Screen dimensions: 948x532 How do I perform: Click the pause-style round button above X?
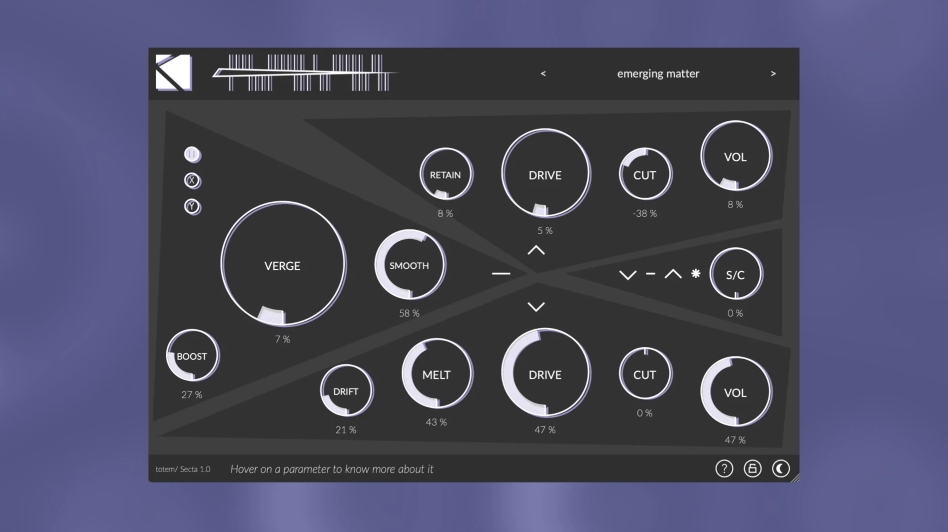click(x=193, y=154)
